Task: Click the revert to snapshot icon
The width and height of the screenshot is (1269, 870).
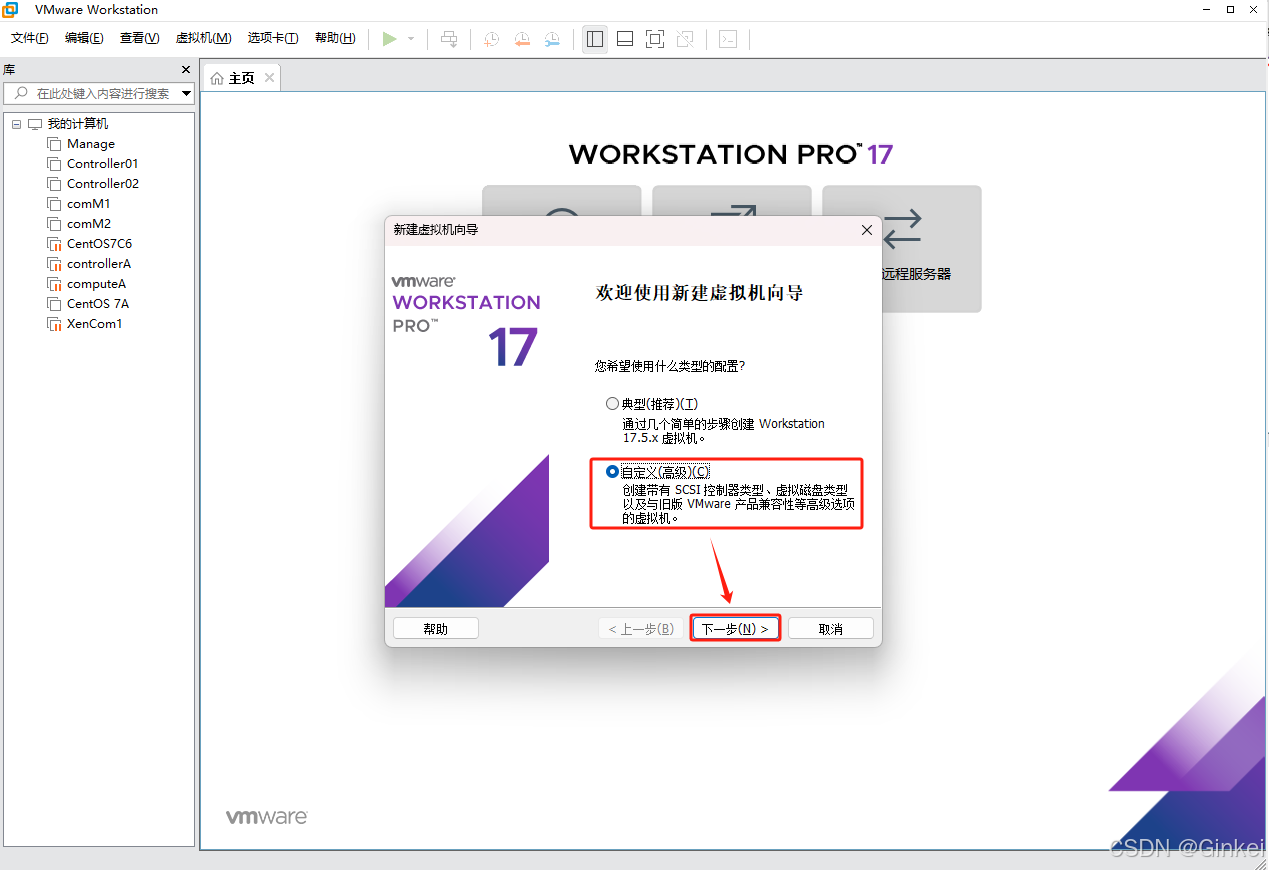Action: [522, 39]
